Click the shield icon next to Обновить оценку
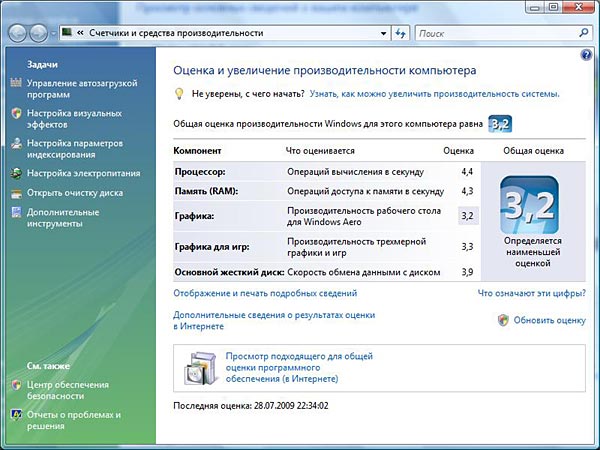The width and height of the screenshot is (600, 450). (x=503, y=320)
